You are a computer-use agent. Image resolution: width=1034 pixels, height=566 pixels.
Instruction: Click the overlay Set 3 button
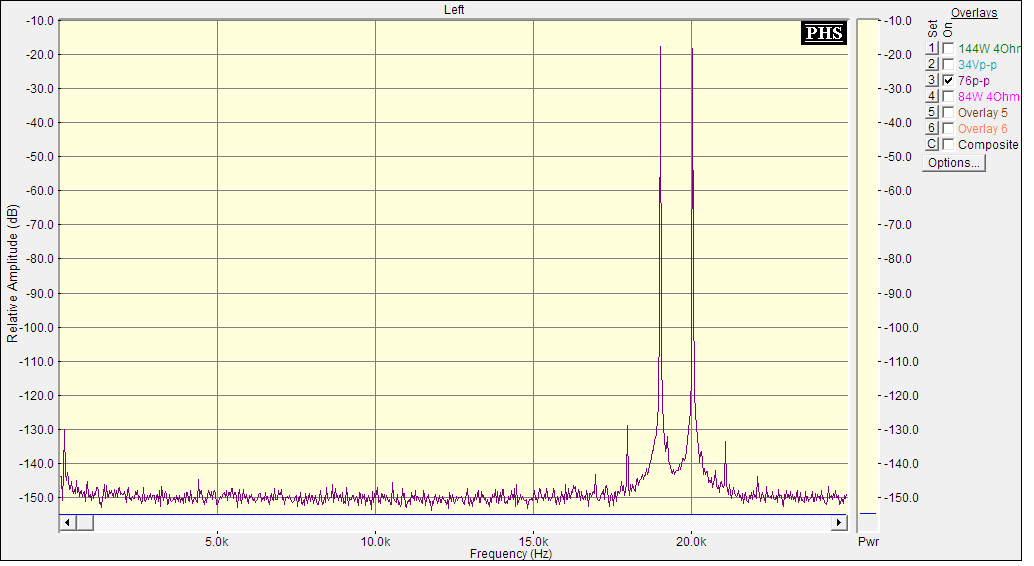tap(931, 80)
